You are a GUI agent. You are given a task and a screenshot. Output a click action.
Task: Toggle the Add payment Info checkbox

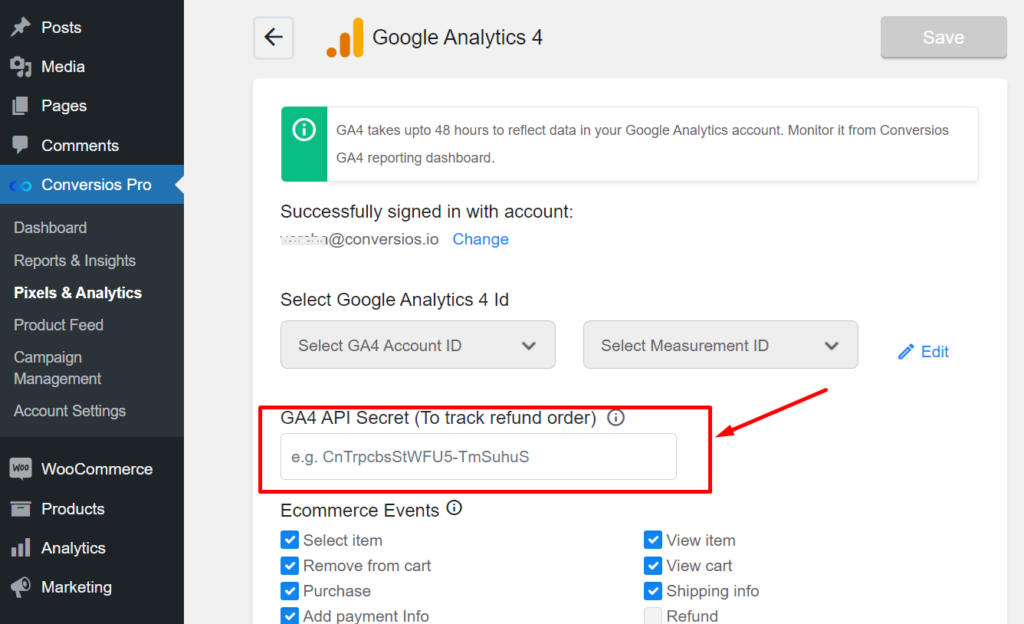289,616
